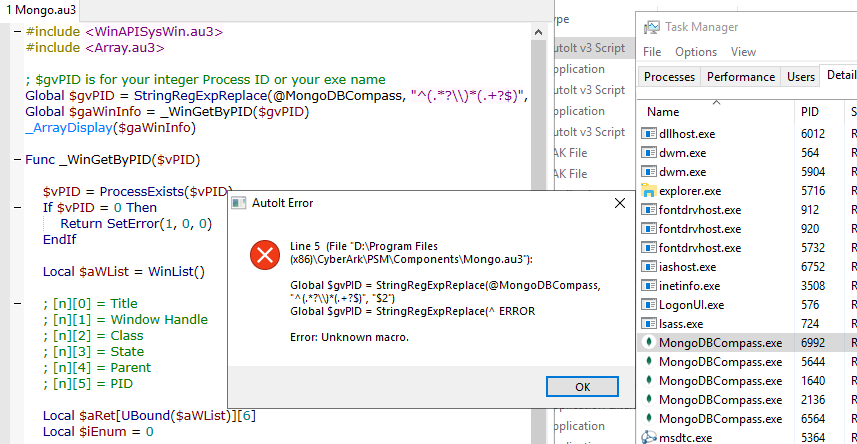Select MongoDBCompass.exe leaf icon PID 1640
857x444 pixels.
click(649, 381)
